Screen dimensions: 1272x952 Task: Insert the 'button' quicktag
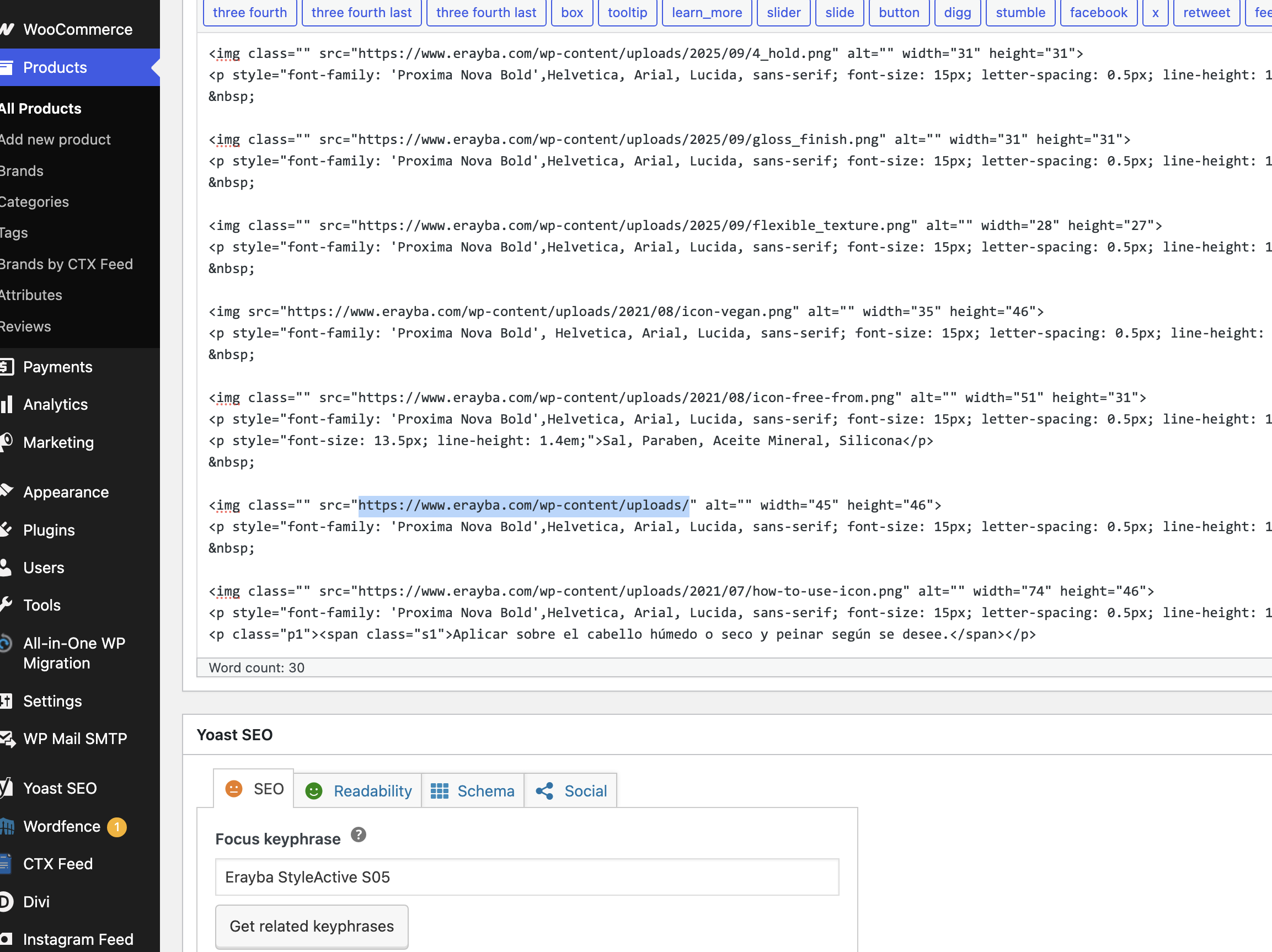point(899,13)
